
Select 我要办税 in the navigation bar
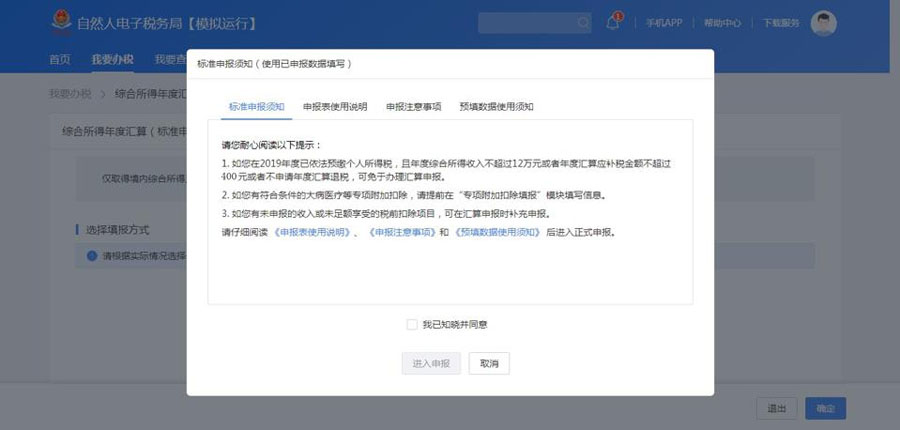[111, 60]
